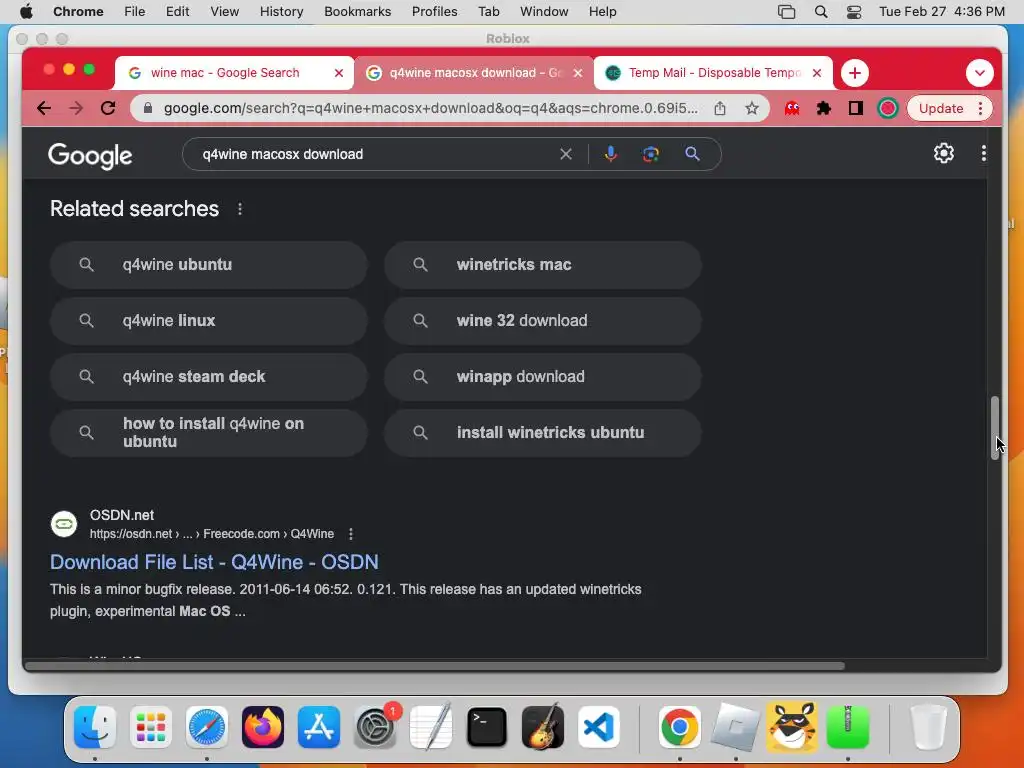Click the forward navigation arrow
1024x768 pixels.
(76, 108)
